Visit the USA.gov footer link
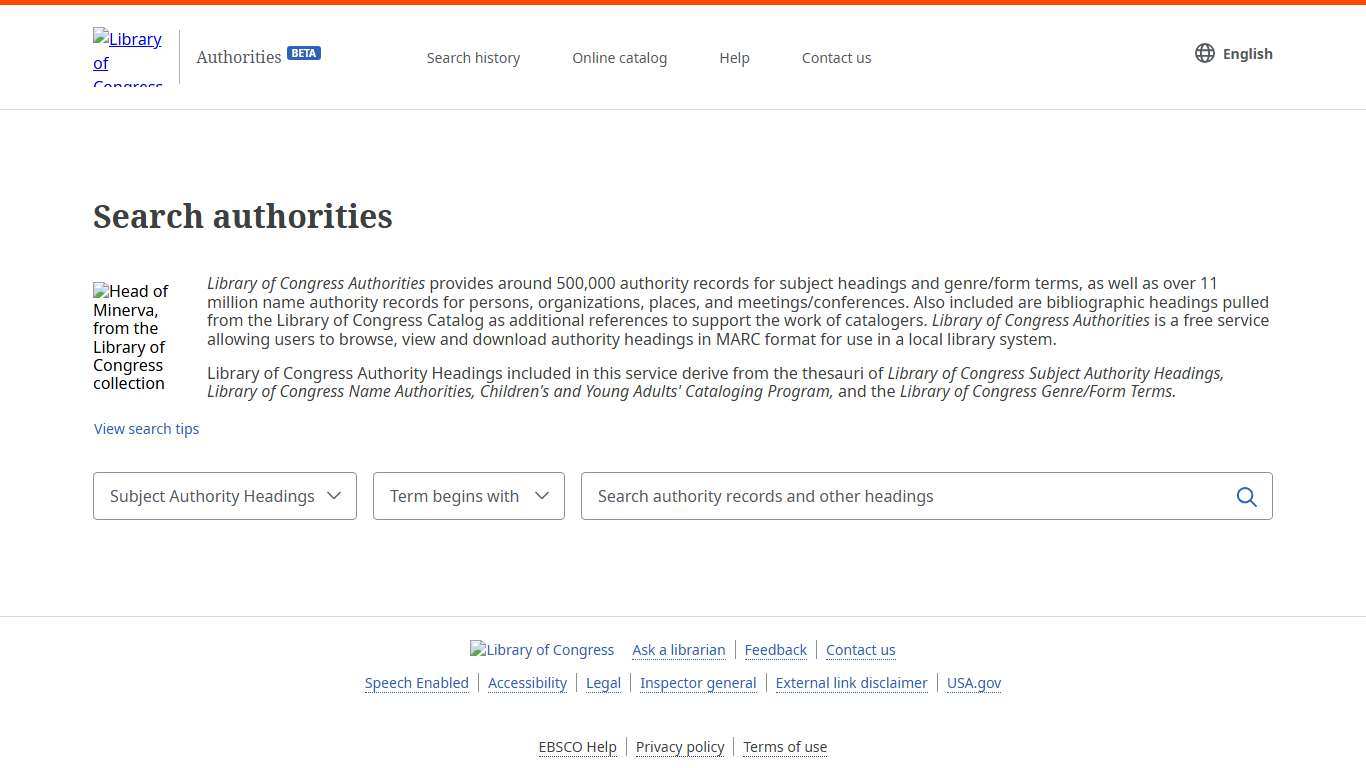 coord(973,683)
